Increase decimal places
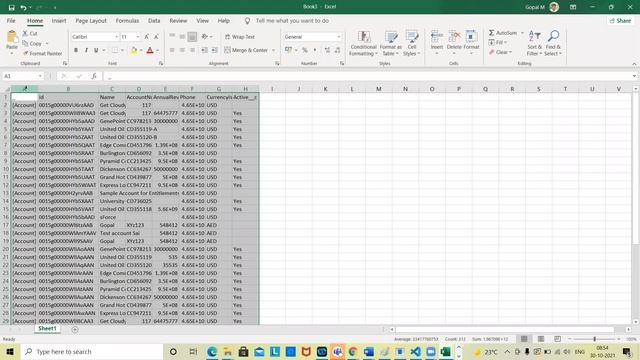Viewport: 640px width, 360px height. tap(327, 50)
